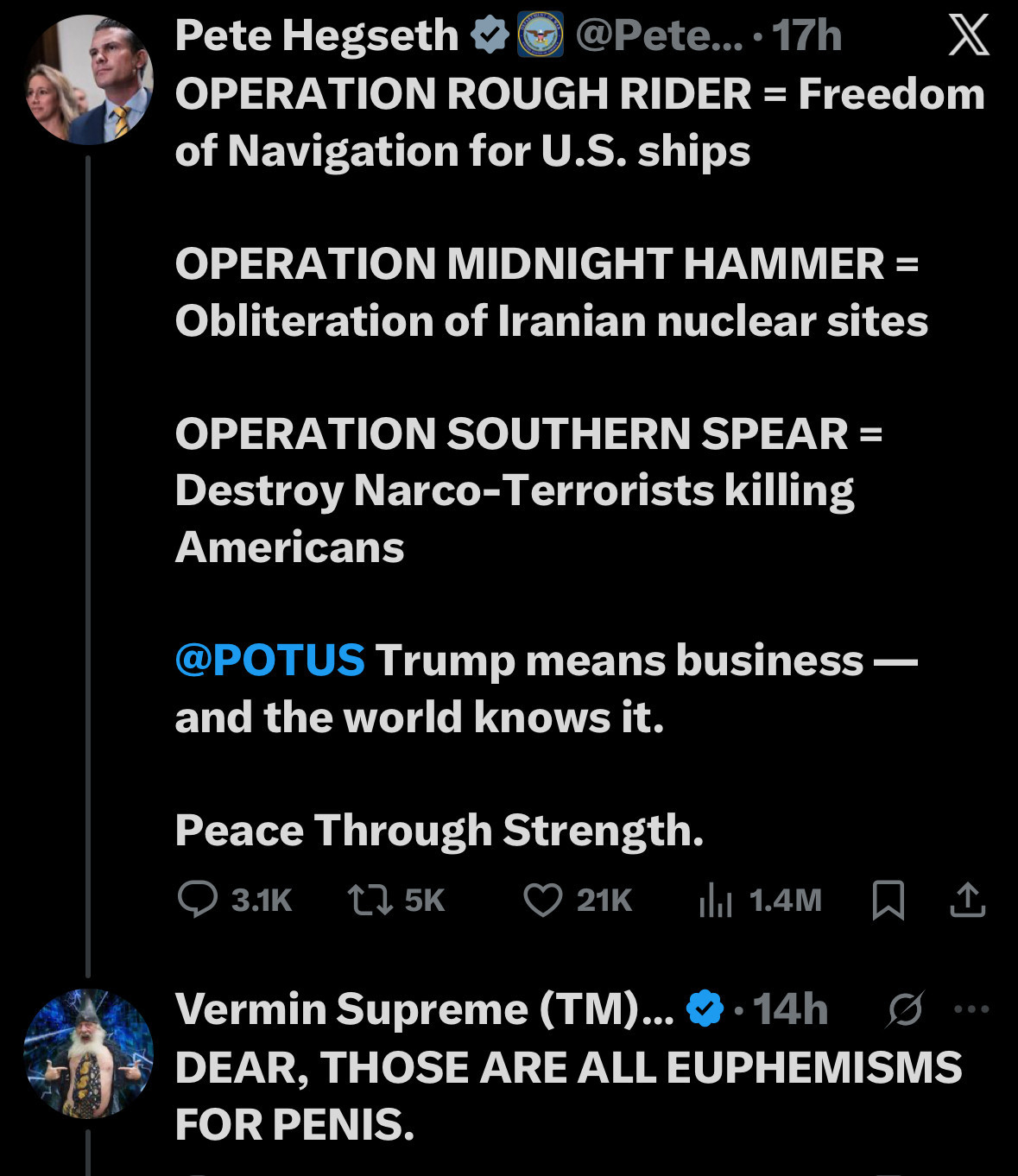This screenshot has width=1018, height=1176.
Task: Open the Vermin Supreme (TM) profile name
Action: (423, 1008)
